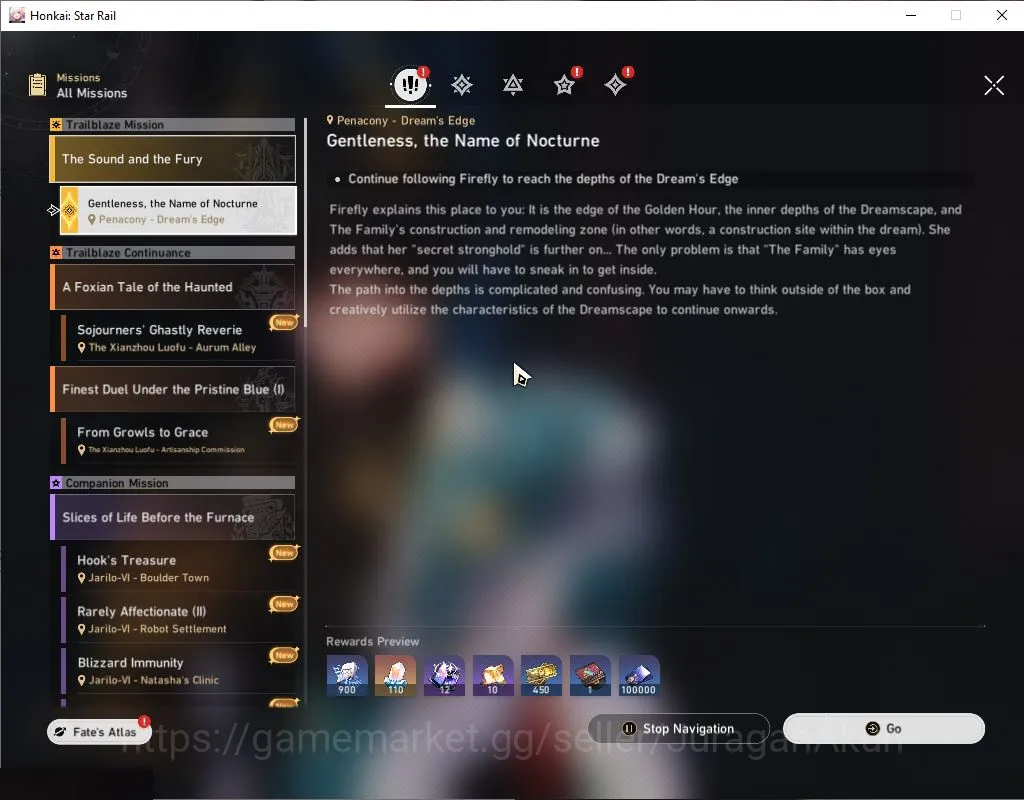Click the Rewards Preview label
1024x800 pixels.
[372, 641]
